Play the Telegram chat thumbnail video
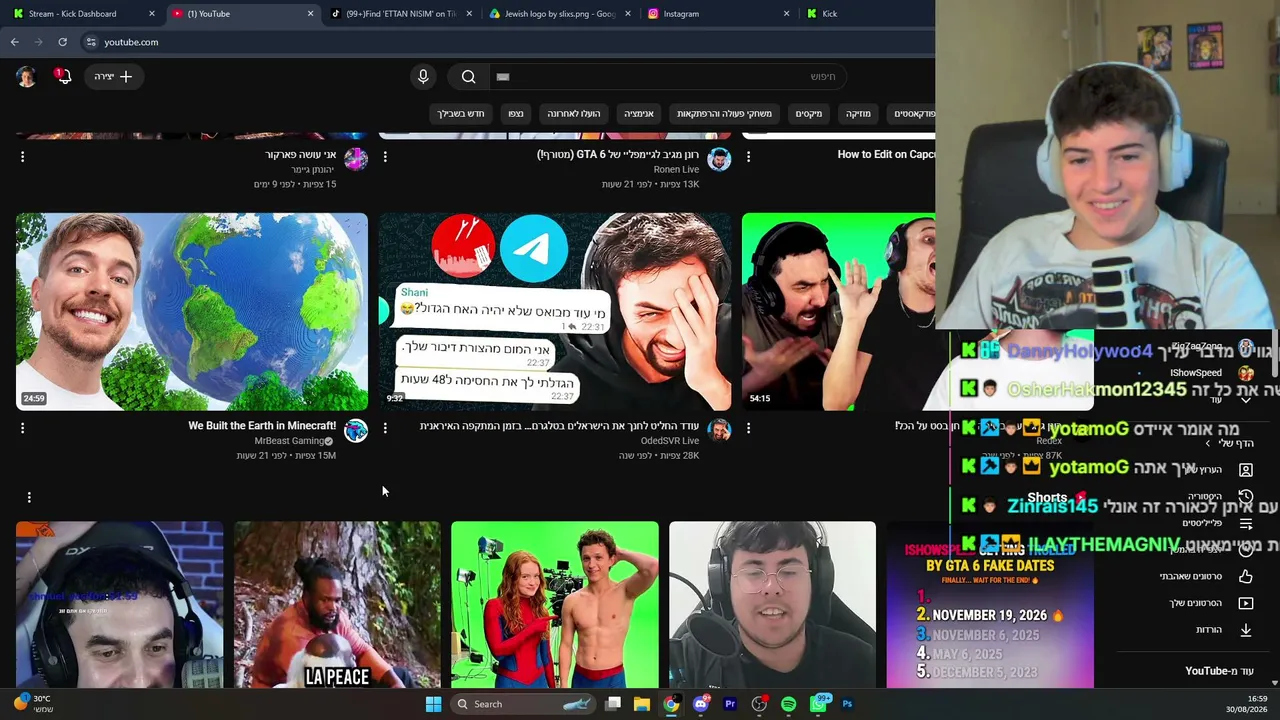This screenshot has height=720, width=1280. pyautogui.click(x=555, y=311)
